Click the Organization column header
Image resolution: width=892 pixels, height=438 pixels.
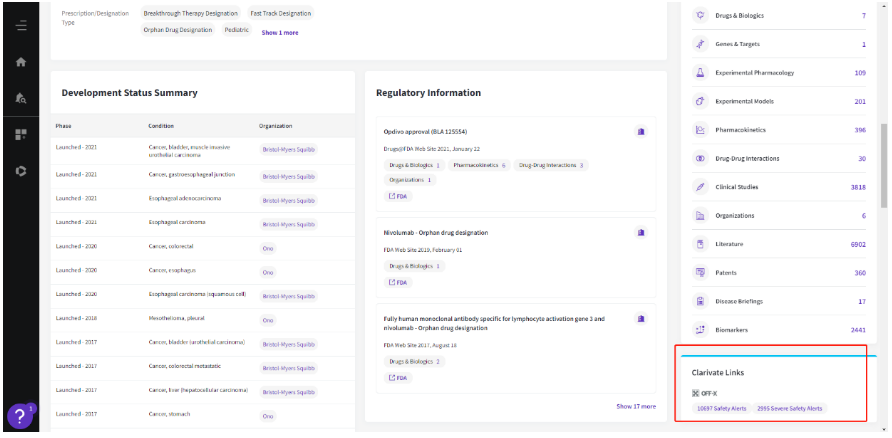(x=276, y=126)
